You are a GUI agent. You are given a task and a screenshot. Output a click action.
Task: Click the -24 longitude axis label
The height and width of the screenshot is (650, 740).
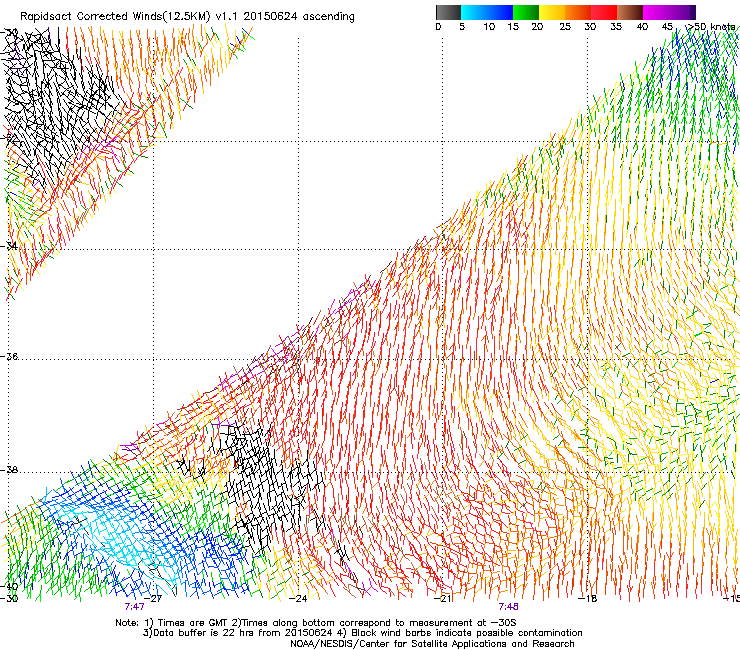tap(298, 599)
